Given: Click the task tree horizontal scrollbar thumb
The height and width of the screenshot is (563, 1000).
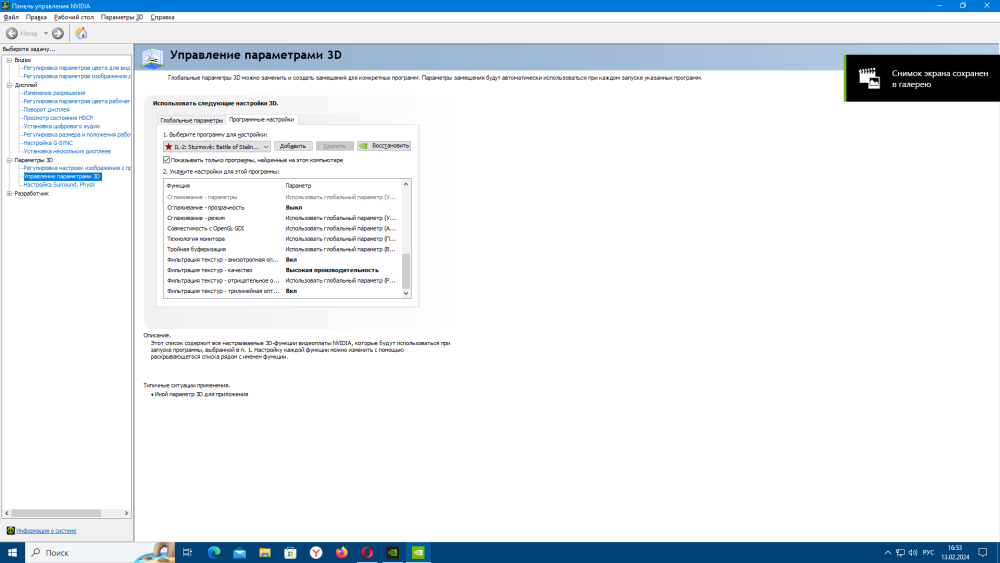Looking at the screenshot, I should point(56,513).
